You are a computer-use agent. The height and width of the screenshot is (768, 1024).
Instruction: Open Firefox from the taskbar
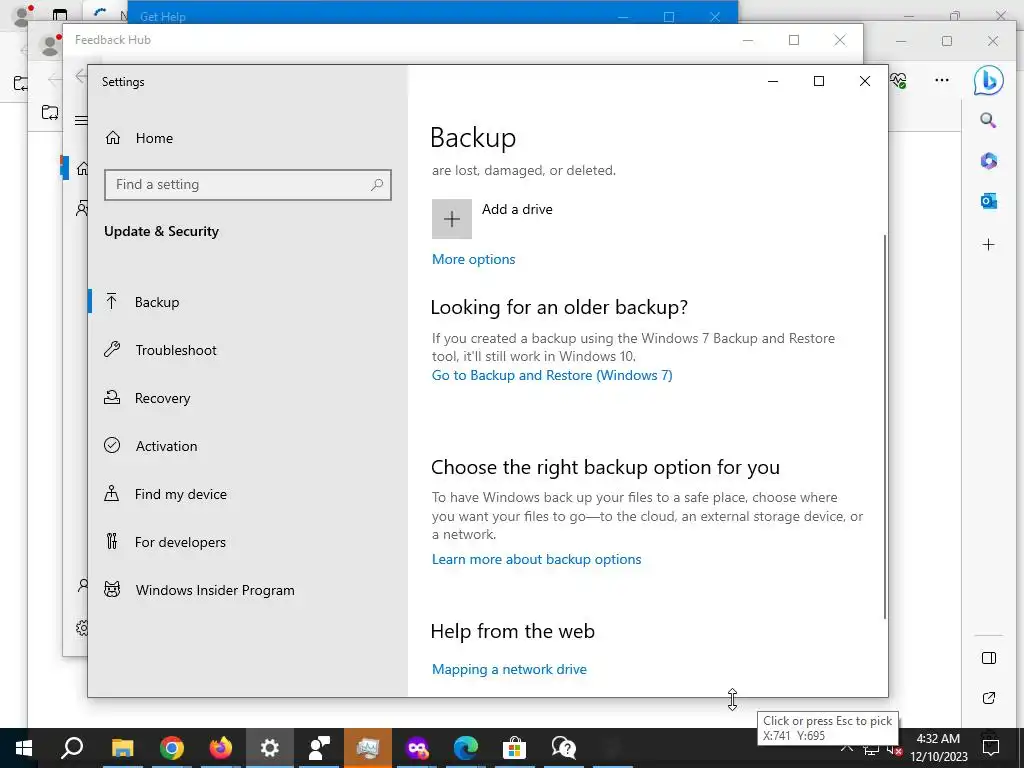pyautogui.click(x=221, y=747)
